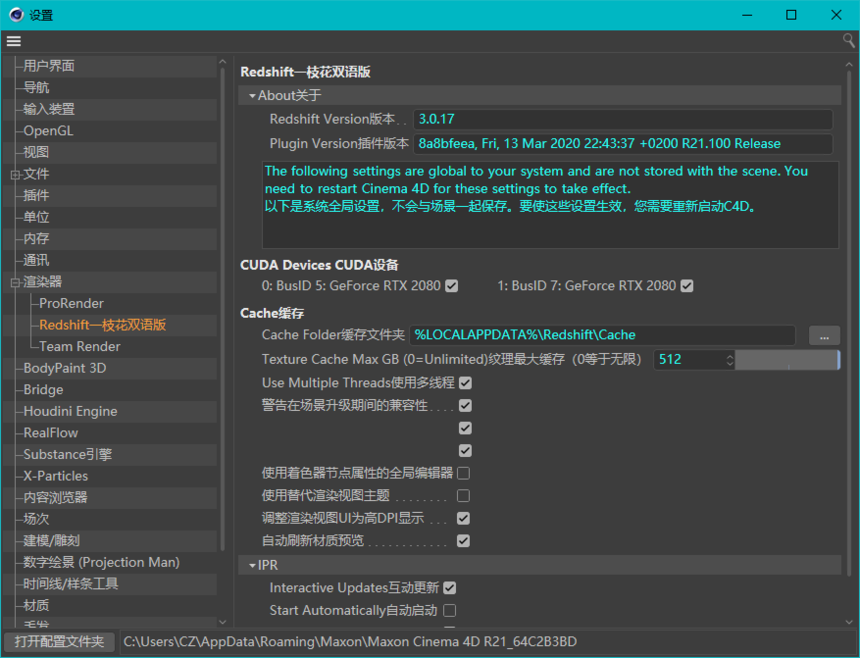860x658 pixels.
Task: Enable 使用替代渲染视图主题 checkbox
Action: point(463,496)
